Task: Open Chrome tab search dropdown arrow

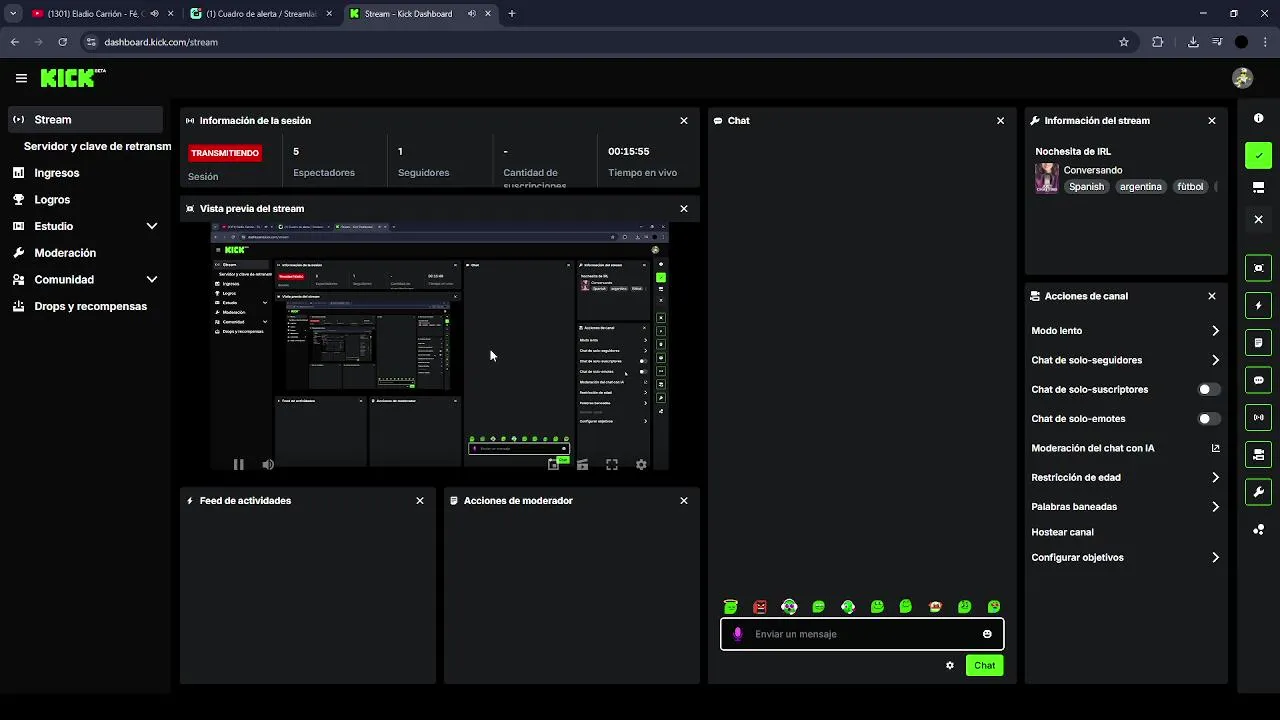Action: click(x=13, y=14)
